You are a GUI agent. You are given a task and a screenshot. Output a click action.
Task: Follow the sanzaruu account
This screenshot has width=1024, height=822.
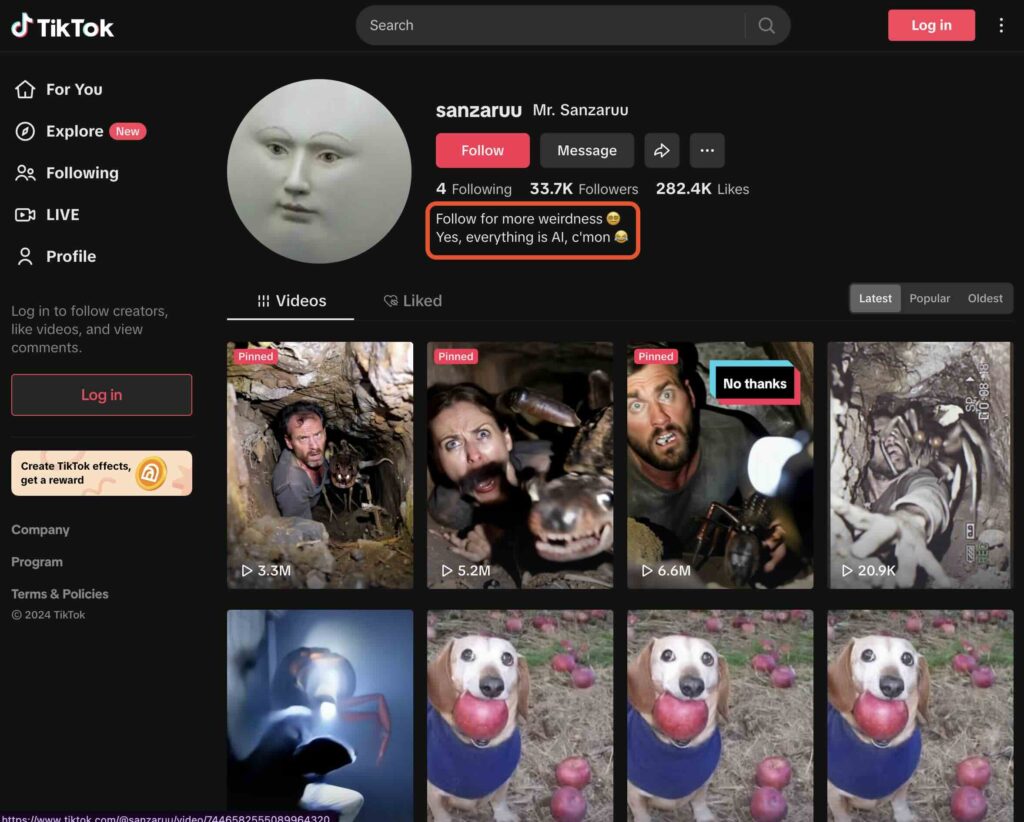click(x=482, y=151)
